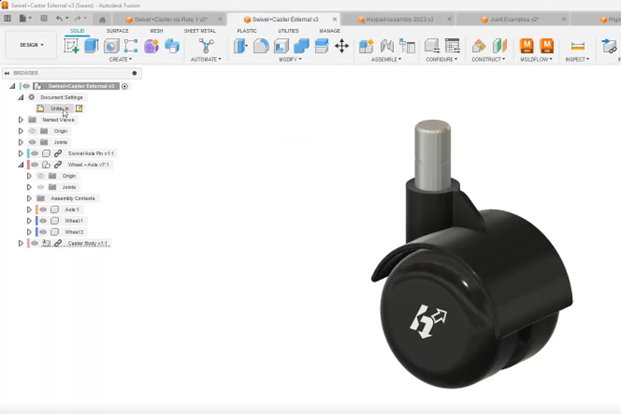Screen dimensions: 621x414
Task: Click the Measure ruler icon in Inspect
Action: (577, 46)
